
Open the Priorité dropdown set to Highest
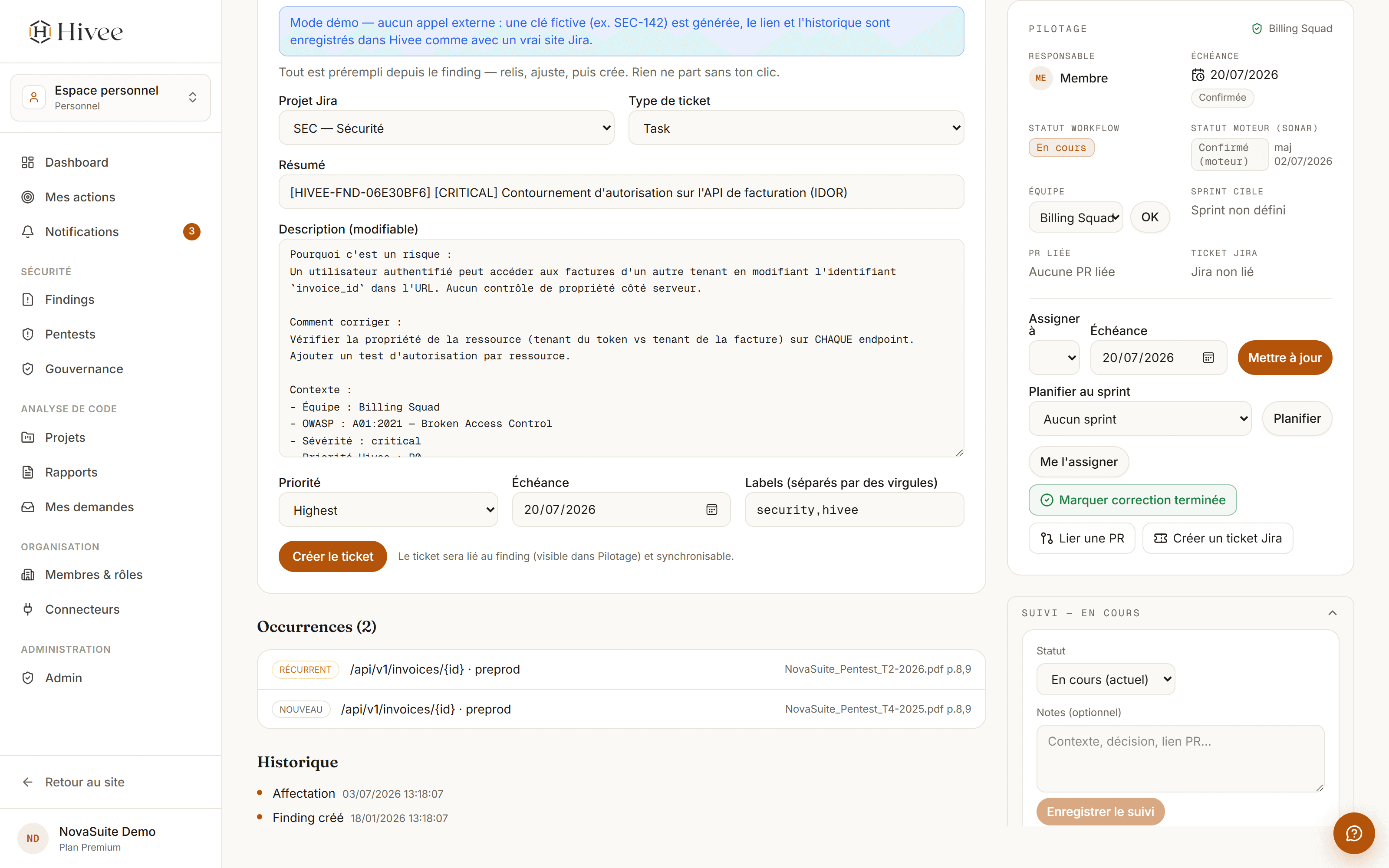coord(388,510)
